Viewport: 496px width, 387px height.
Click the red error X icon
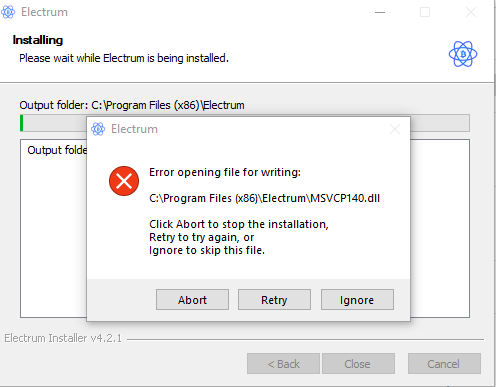point(124,181)
